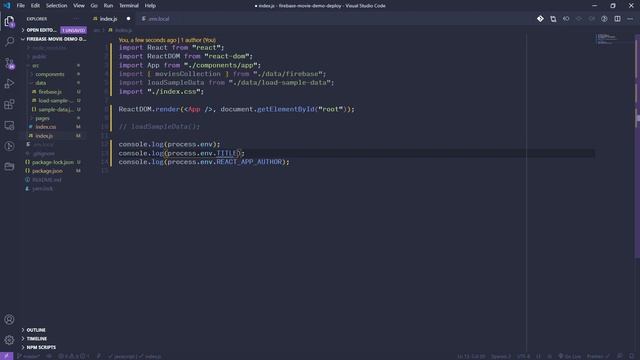Open the File menu
Image resolution: width=640 pixels, height=360 pixels.
coord(20,6)
